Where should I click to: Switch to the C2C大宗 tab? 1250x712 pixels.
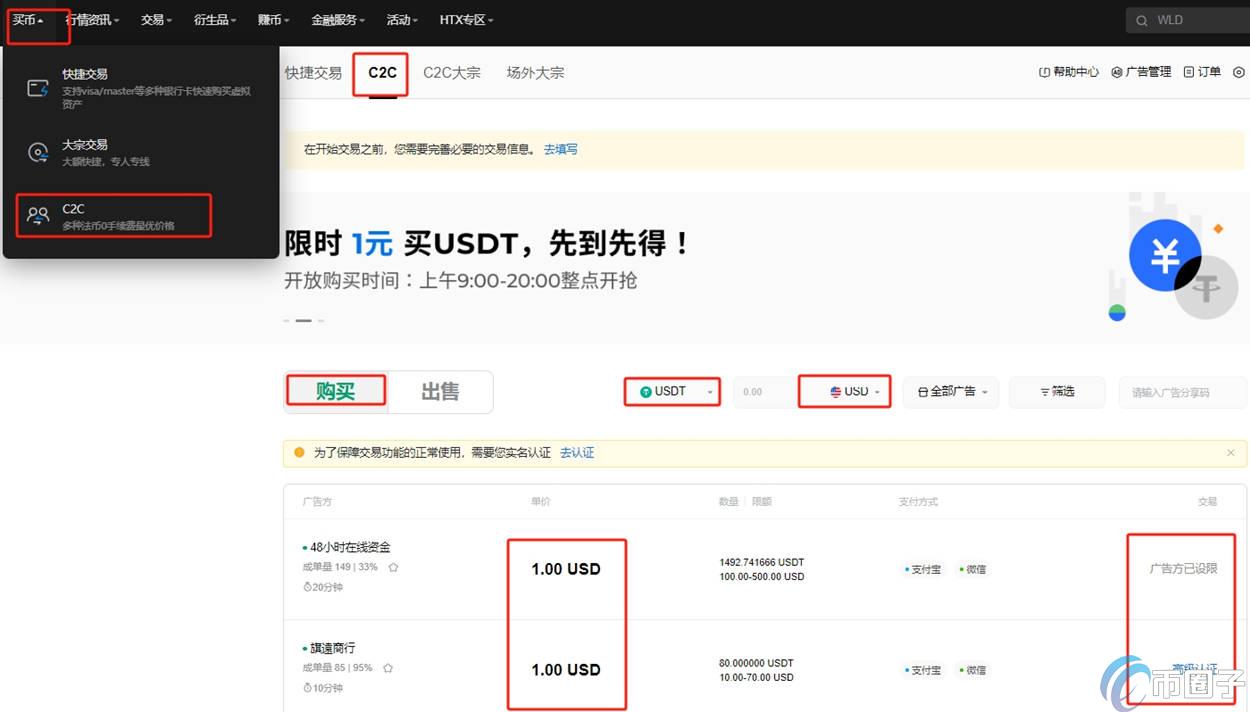451,72
